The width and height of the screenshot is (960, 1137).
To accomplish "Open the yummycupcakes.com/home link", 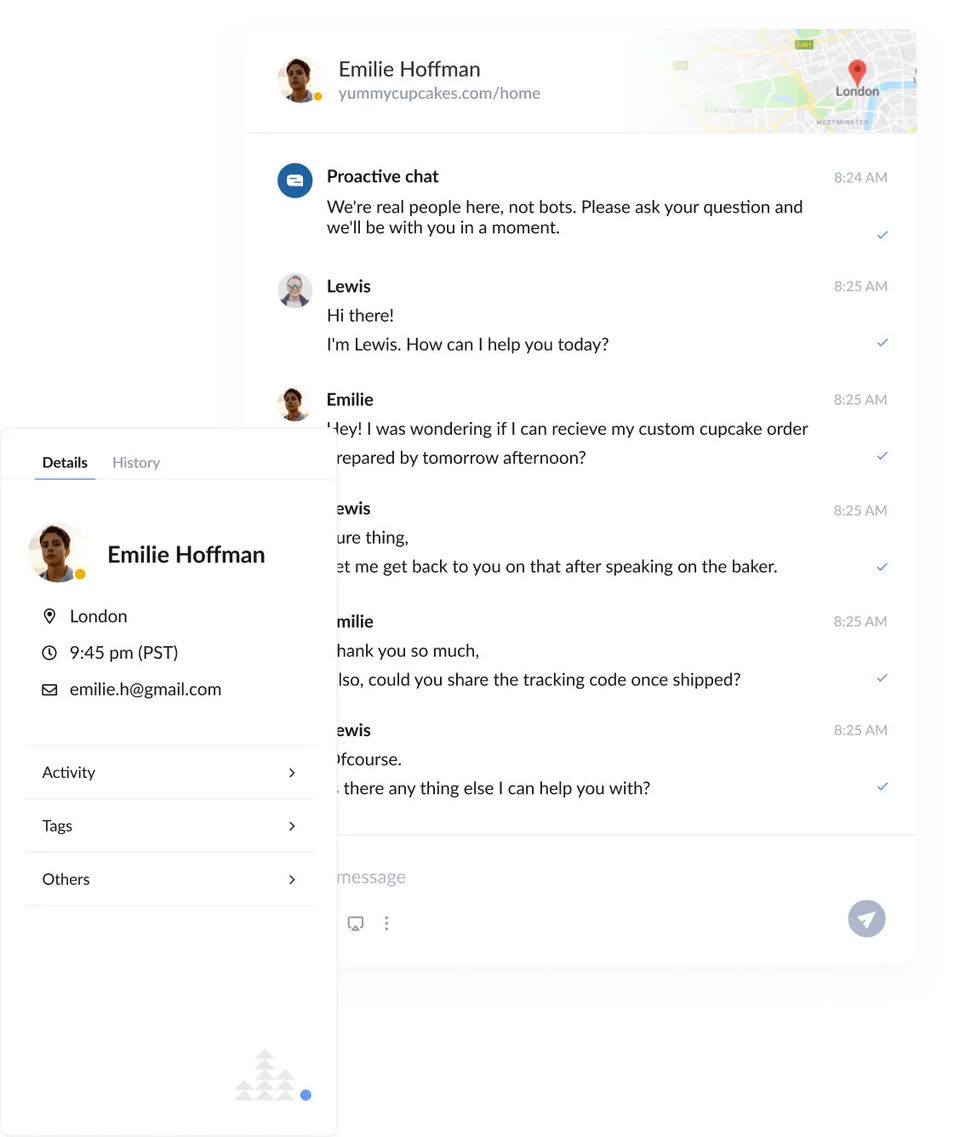I will click(x=439, y=93).
